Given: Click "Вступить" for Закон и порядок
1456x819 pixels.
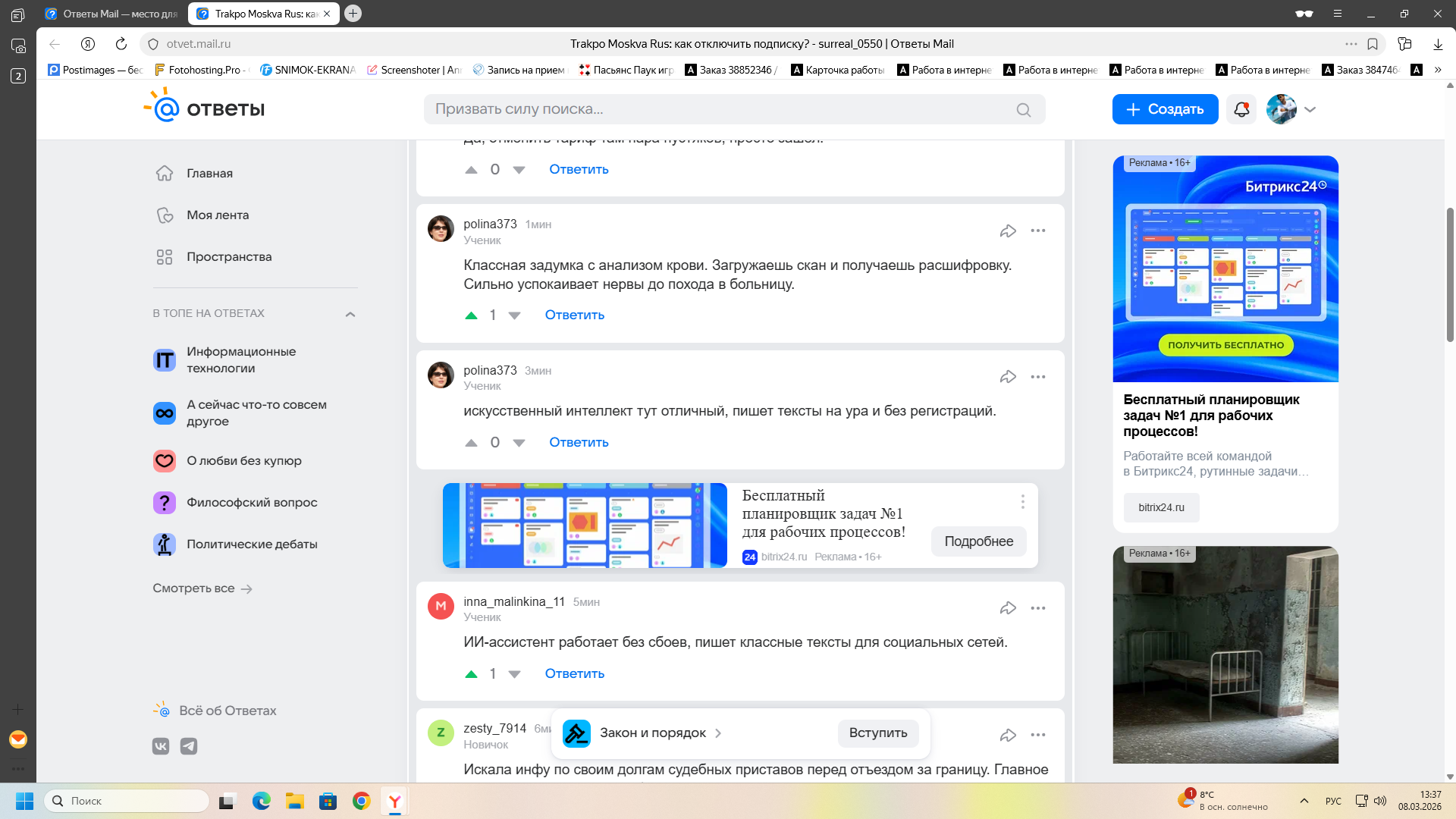Looking at the screenshot, I should click(x=877, y=733).
